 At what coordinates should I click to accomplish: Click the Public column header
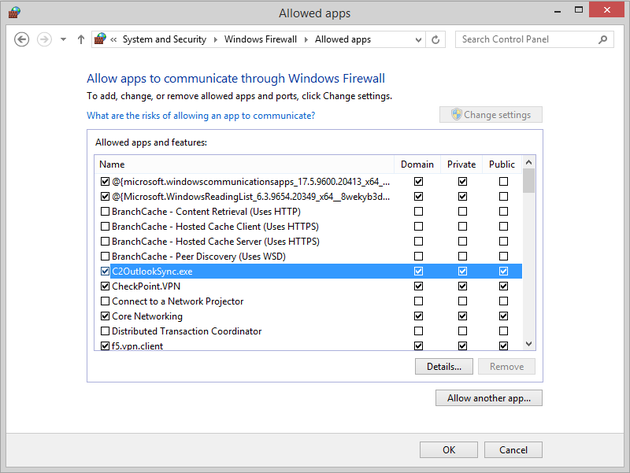pyautogui.click(x=502, y=164)
